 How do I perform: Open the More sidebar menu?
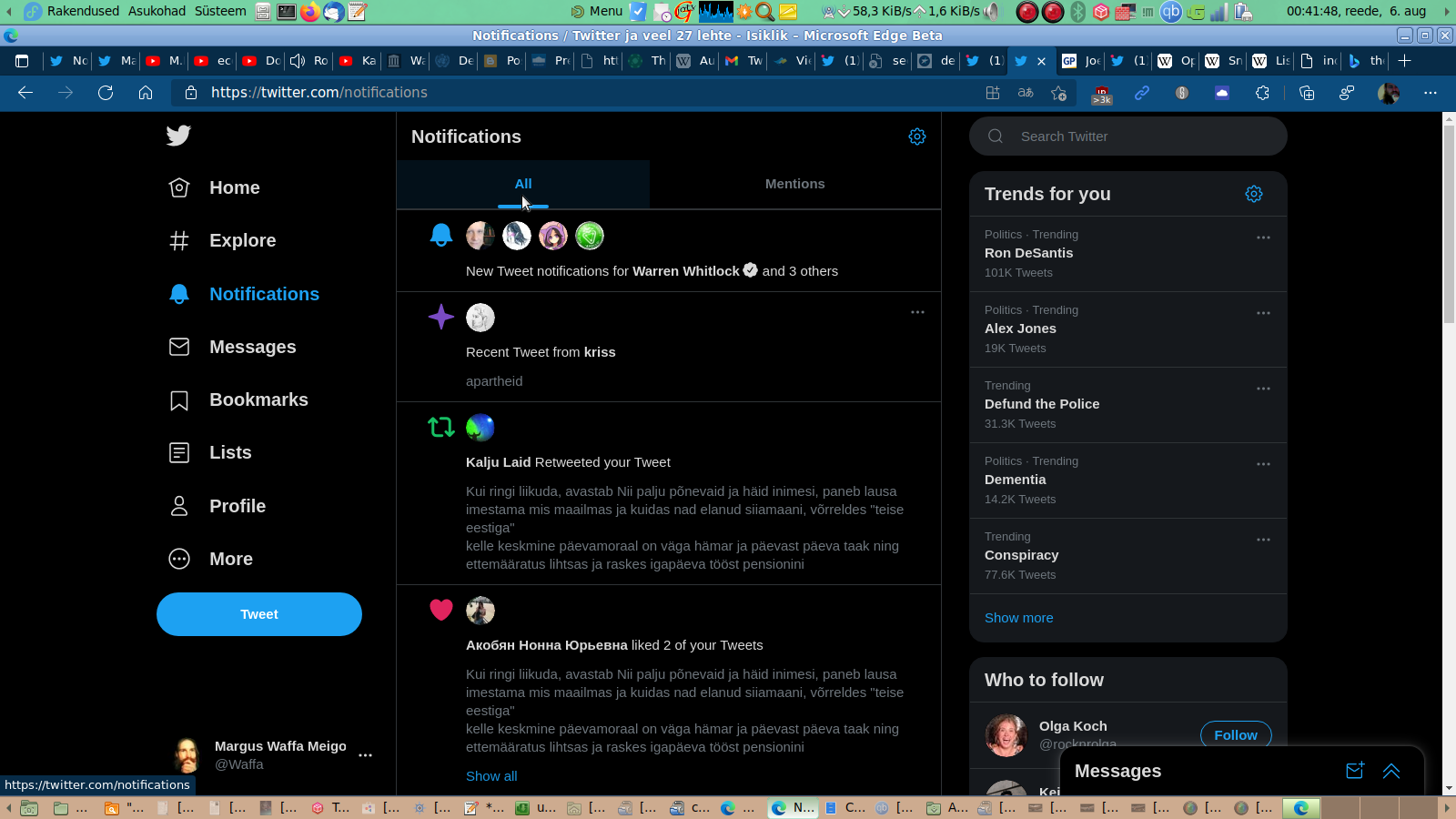coord(211,559)
